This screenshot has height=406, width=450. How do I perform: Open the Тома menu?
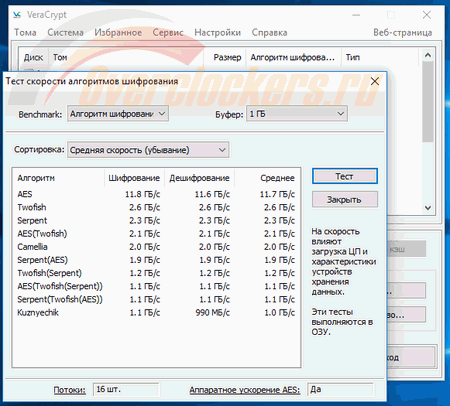25,33
